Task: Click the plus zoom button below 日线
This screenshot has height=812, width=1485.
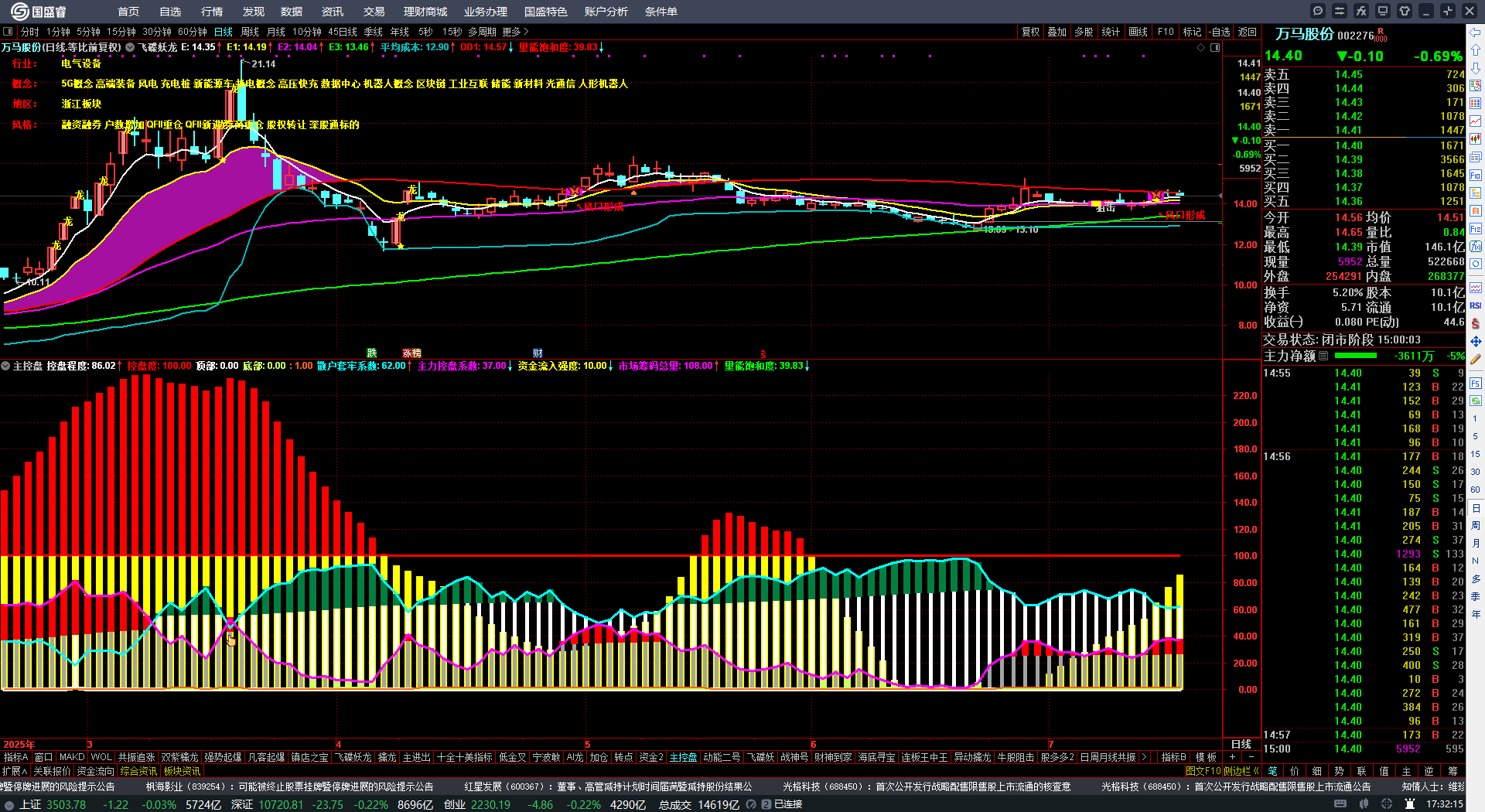Action: (x=1232, y=757)
